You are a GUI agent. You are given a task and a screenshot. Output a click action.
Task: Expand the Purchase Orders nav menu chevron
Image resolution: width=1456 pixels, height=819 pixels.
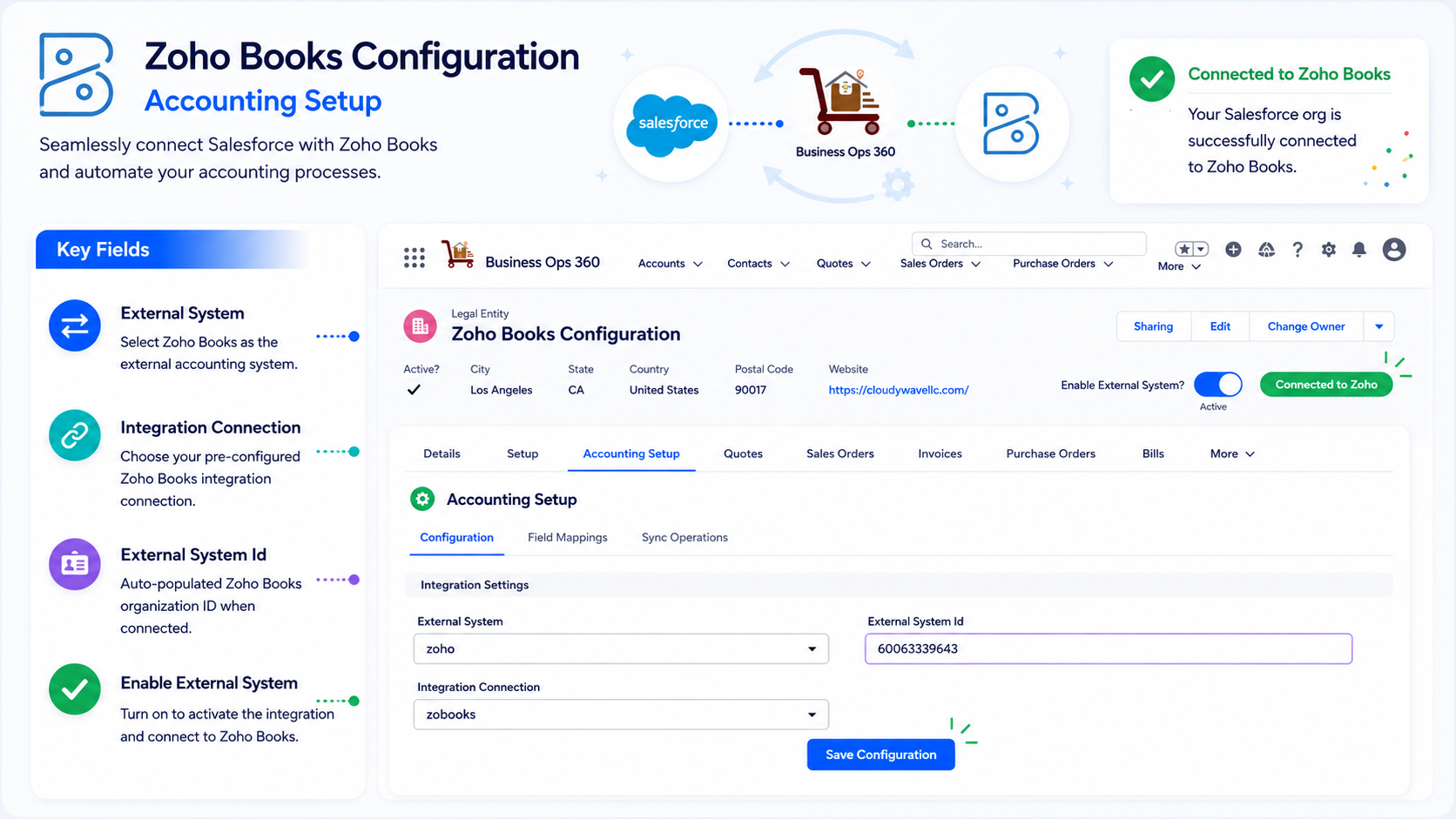pos(1109,264)
